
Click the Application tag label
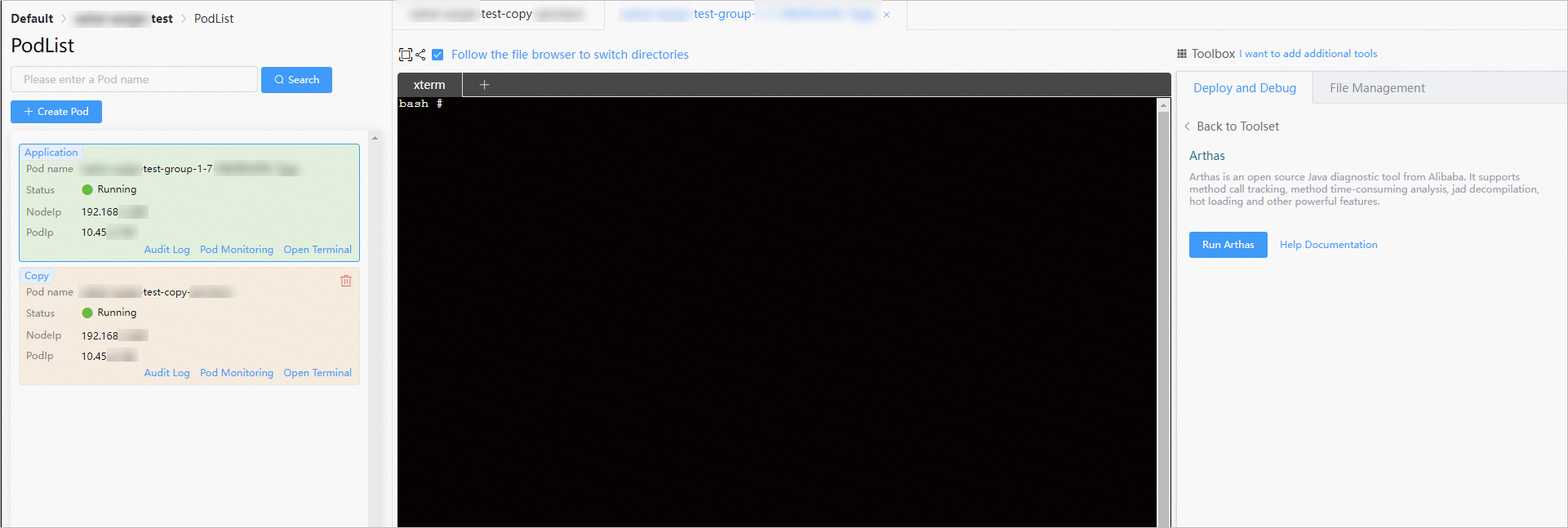point(51,153)
